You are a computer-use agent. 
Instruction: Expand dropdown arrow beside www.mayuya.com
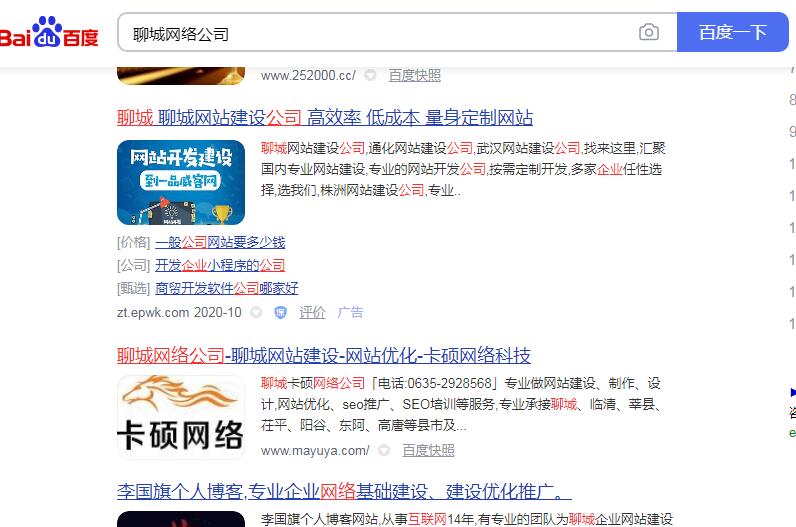point(384,450)
